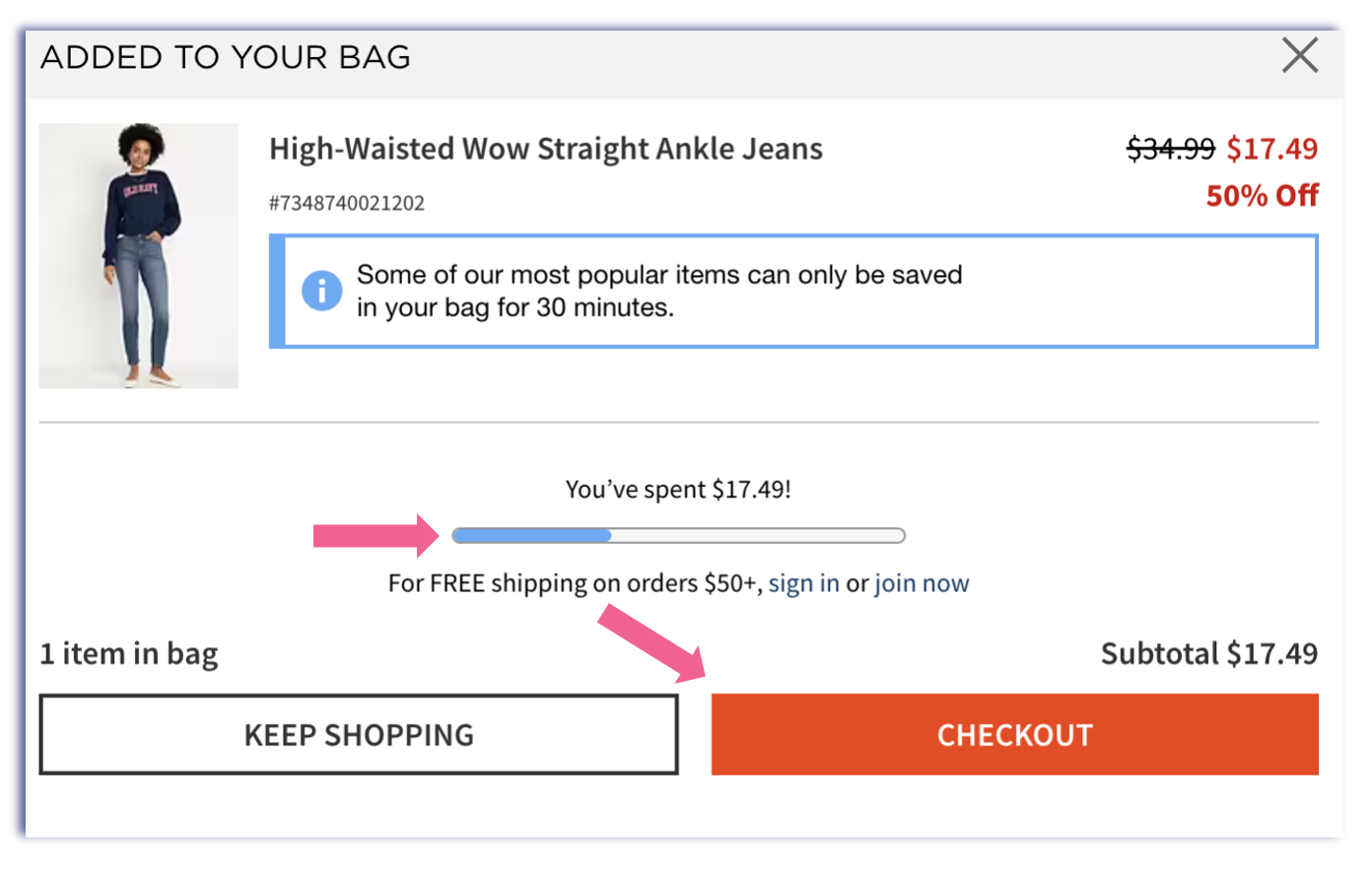Open the jeans product thumbnail image

[x=139, y=255]
